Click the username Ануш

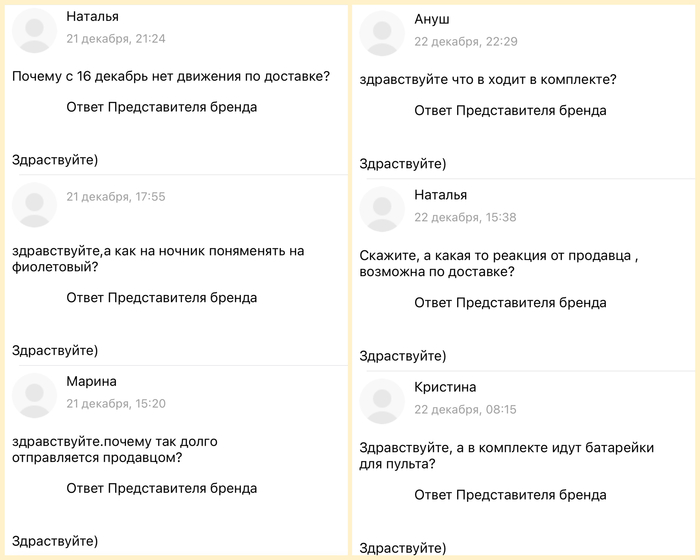coord(432,19)
